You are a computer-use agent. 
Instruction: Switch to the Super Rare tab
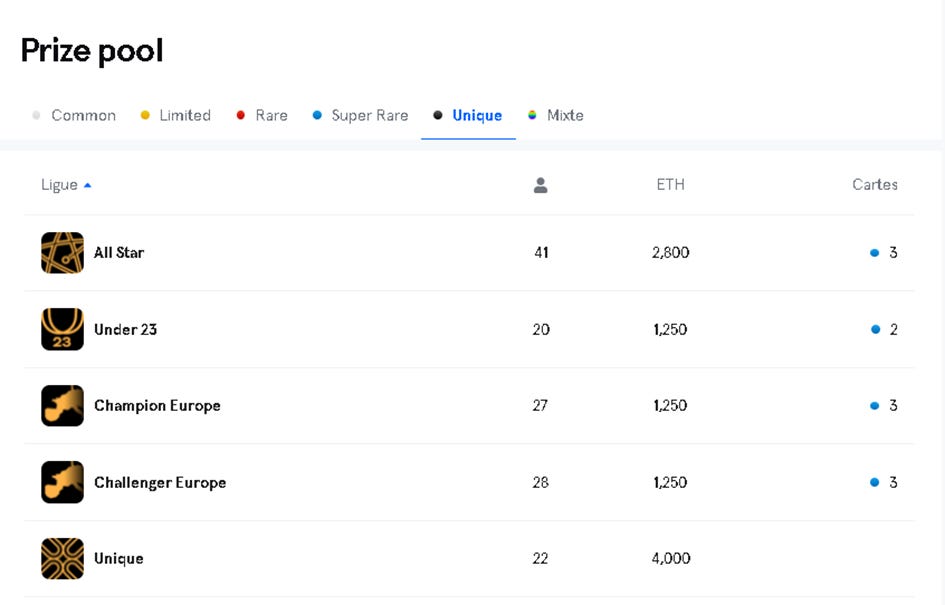(360, 115)
